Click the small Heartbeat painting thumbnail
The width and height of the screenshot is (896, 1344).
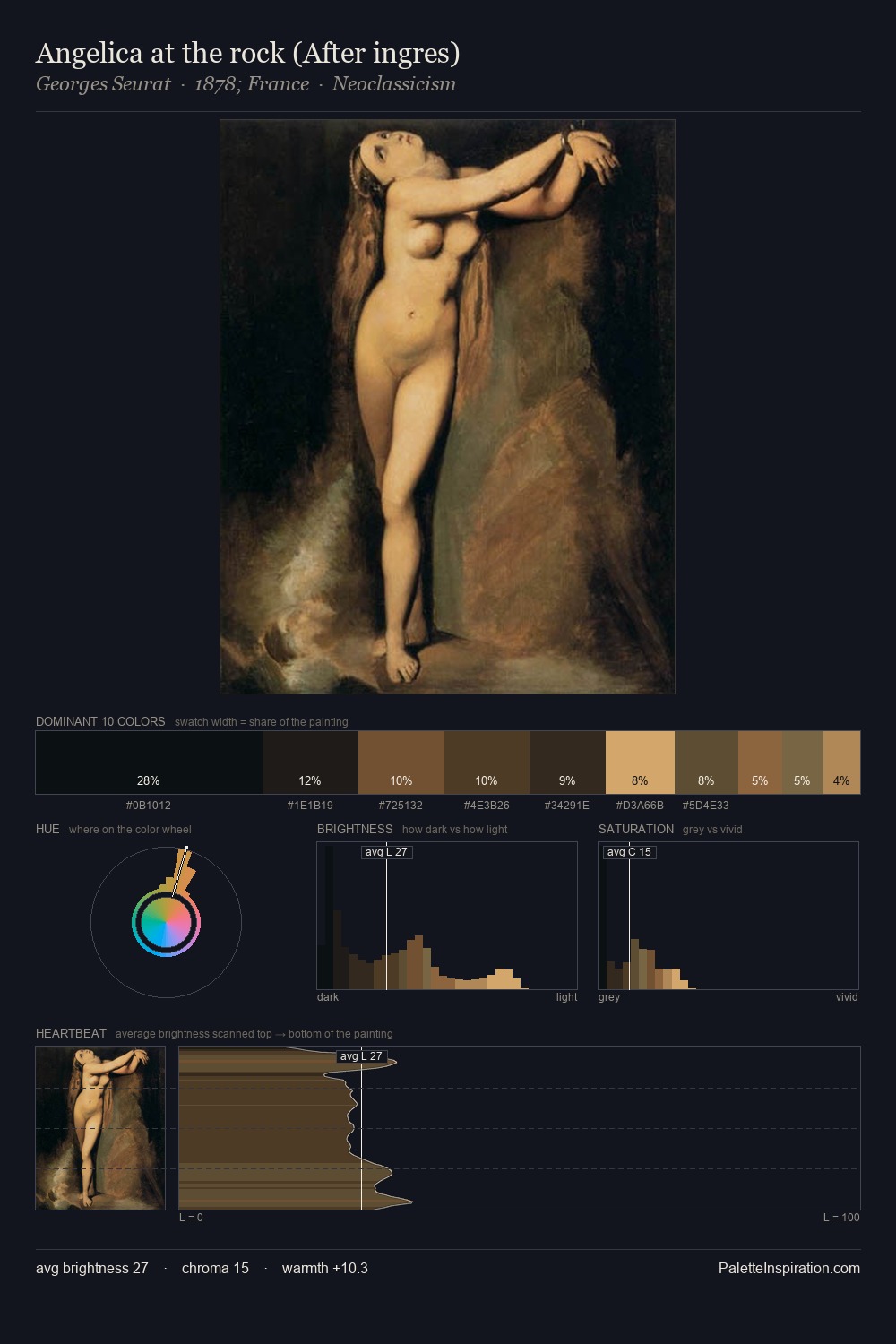point(100,1128)
